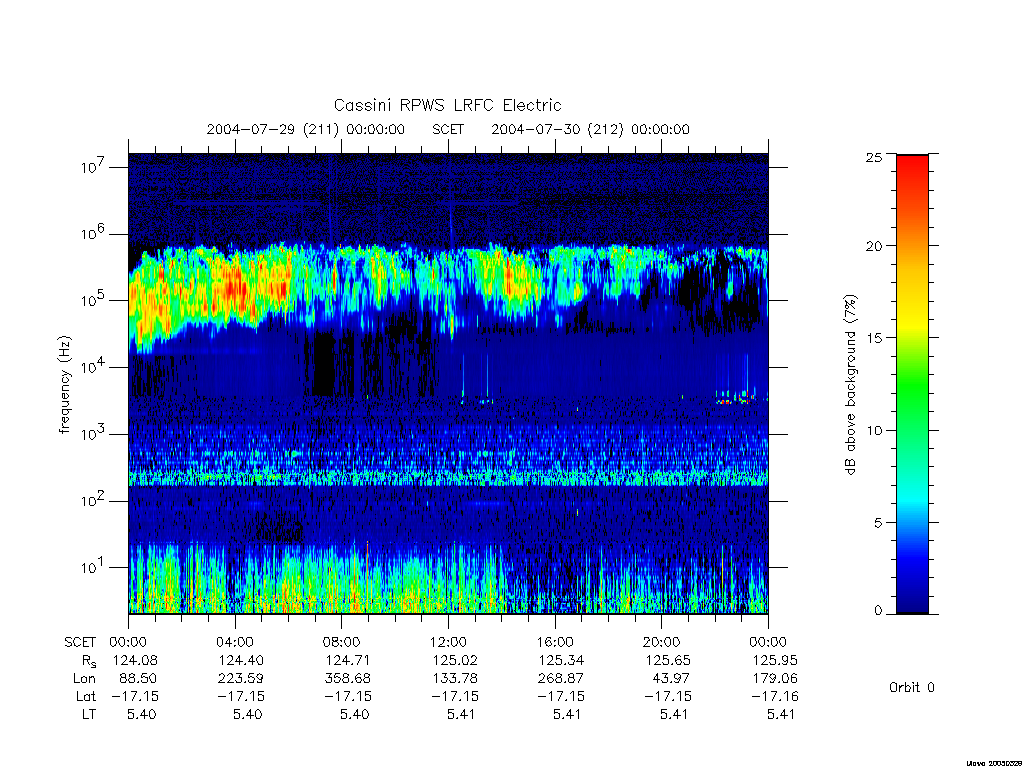Click the 25 dB label on the colorbar
1024x768 pixels.
coord(874,157)
